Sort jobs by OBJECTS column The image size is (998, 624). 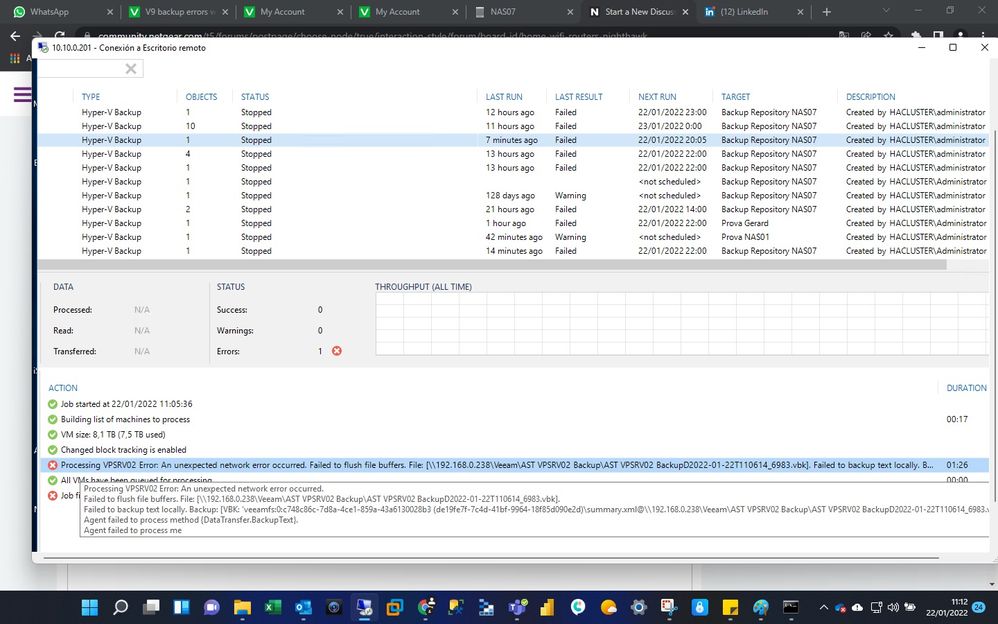201,97
